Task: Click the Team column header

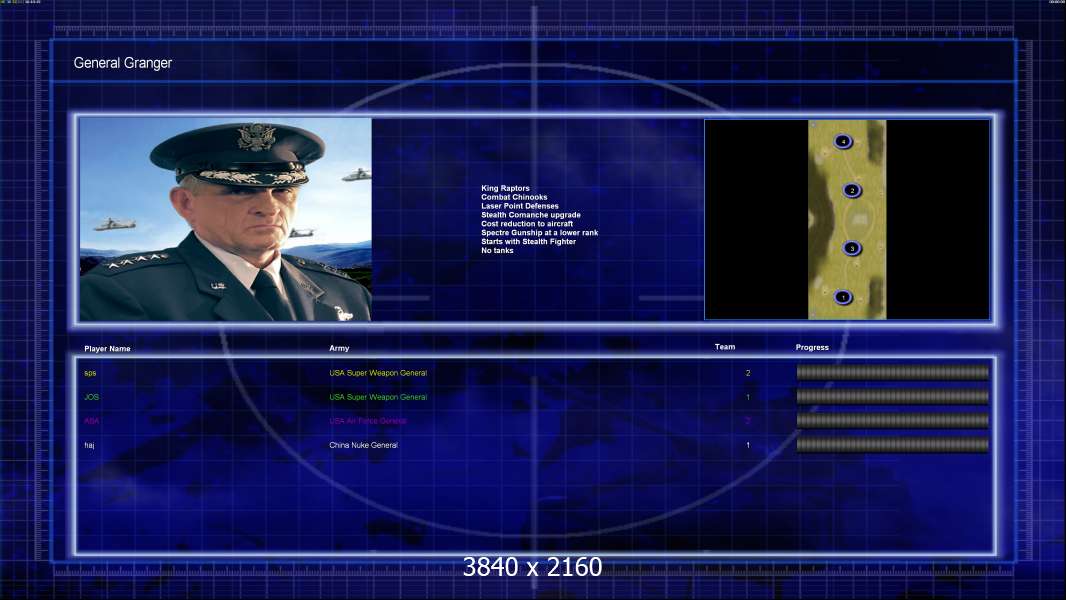Action: (x=725, y=347)
